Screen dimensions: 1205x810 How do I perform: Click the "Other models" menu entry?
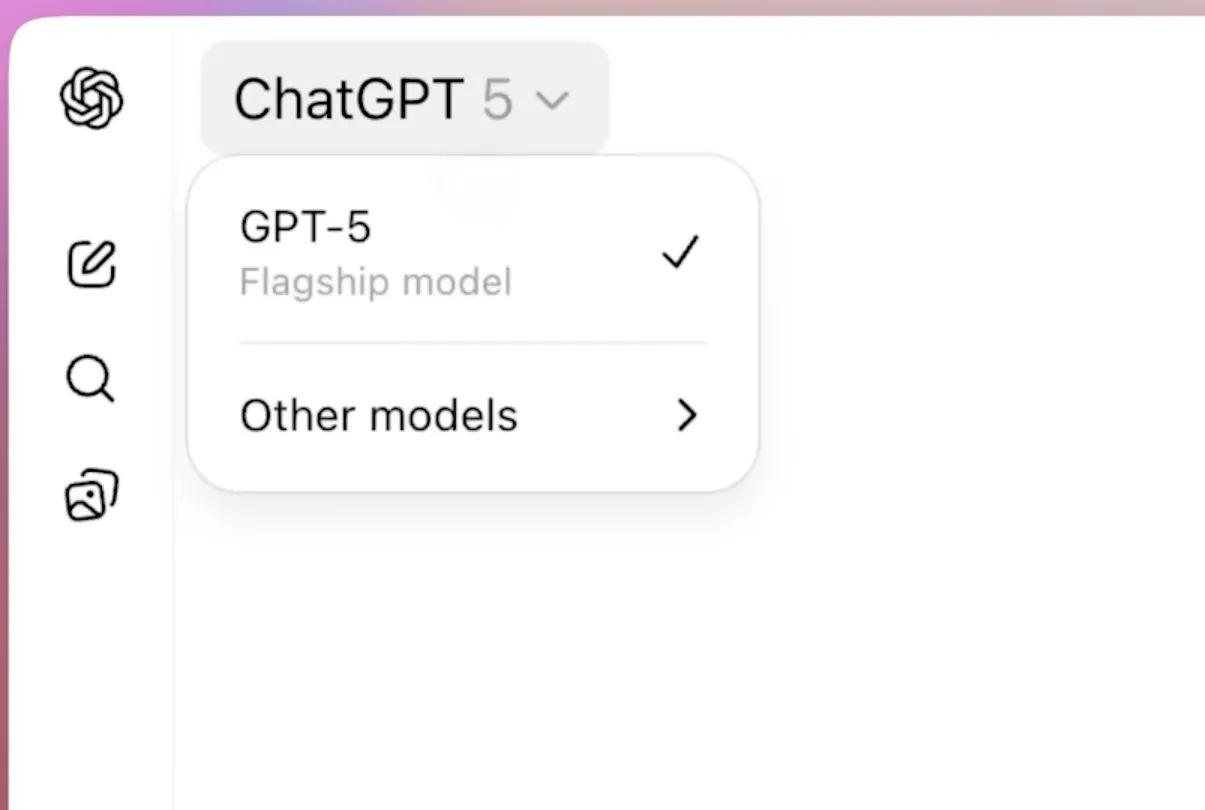tap(379, 415)
